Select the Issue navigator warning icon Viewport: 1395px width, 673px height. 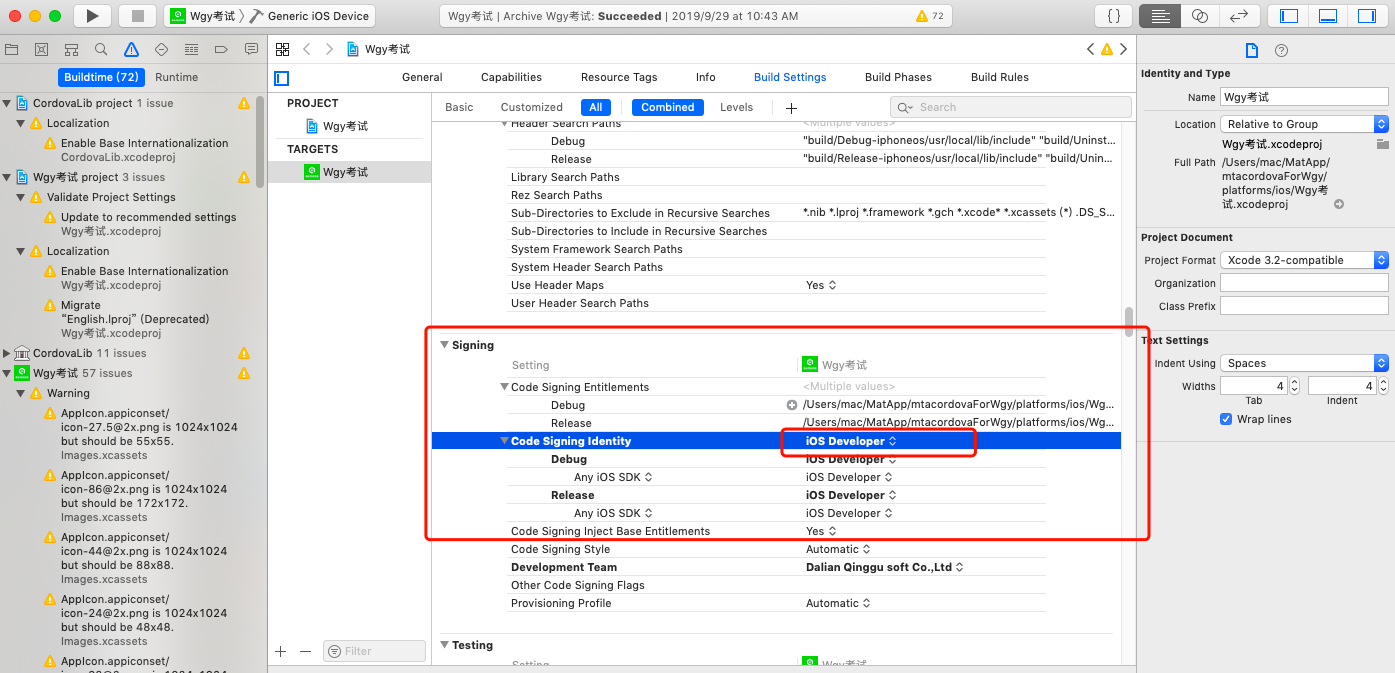[131, 49]
